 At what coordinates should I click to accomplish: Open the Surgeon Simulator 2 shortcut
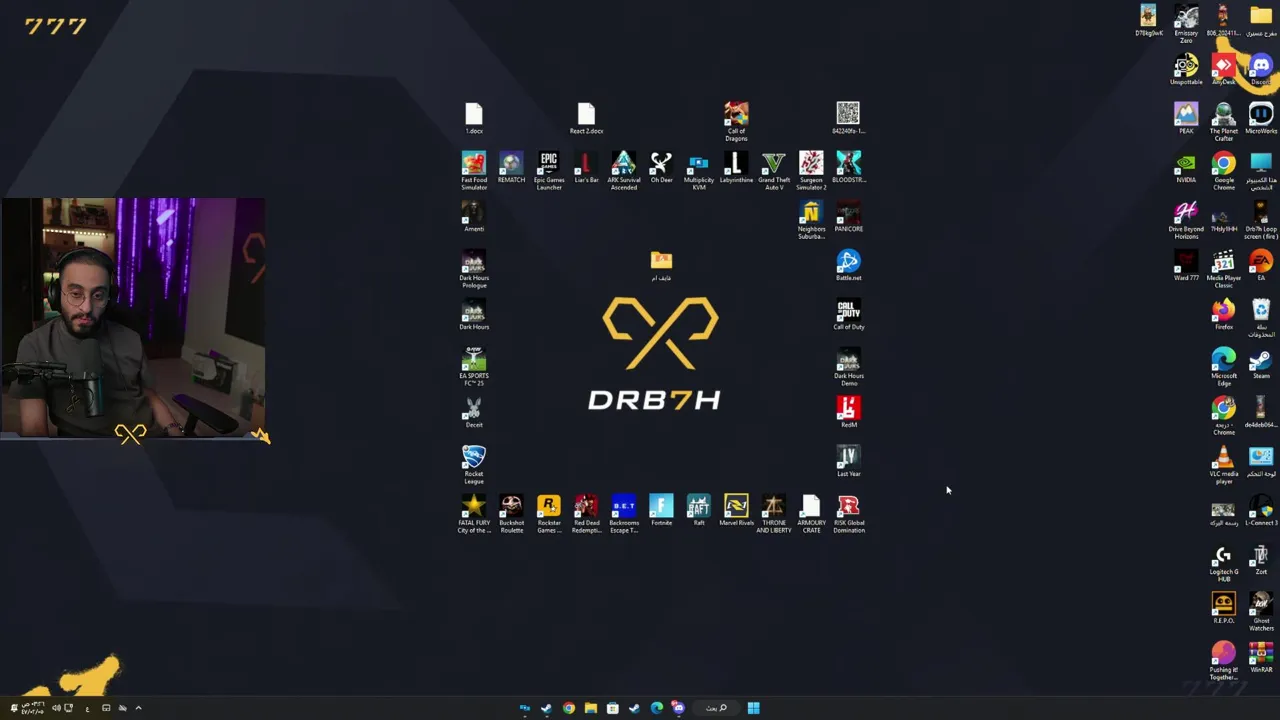(x=811, y=170)
